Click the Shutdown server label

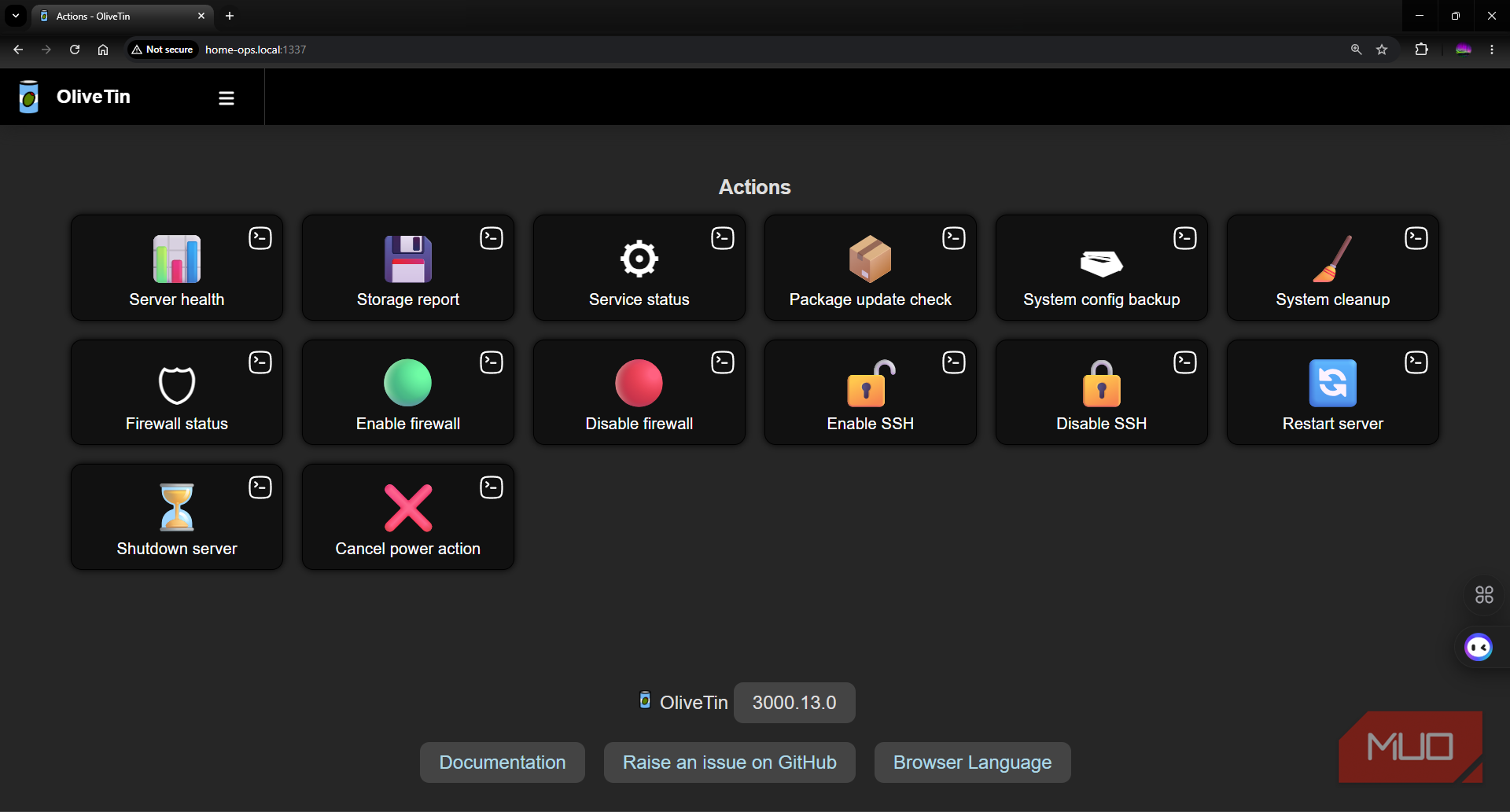tap(177, 549)
